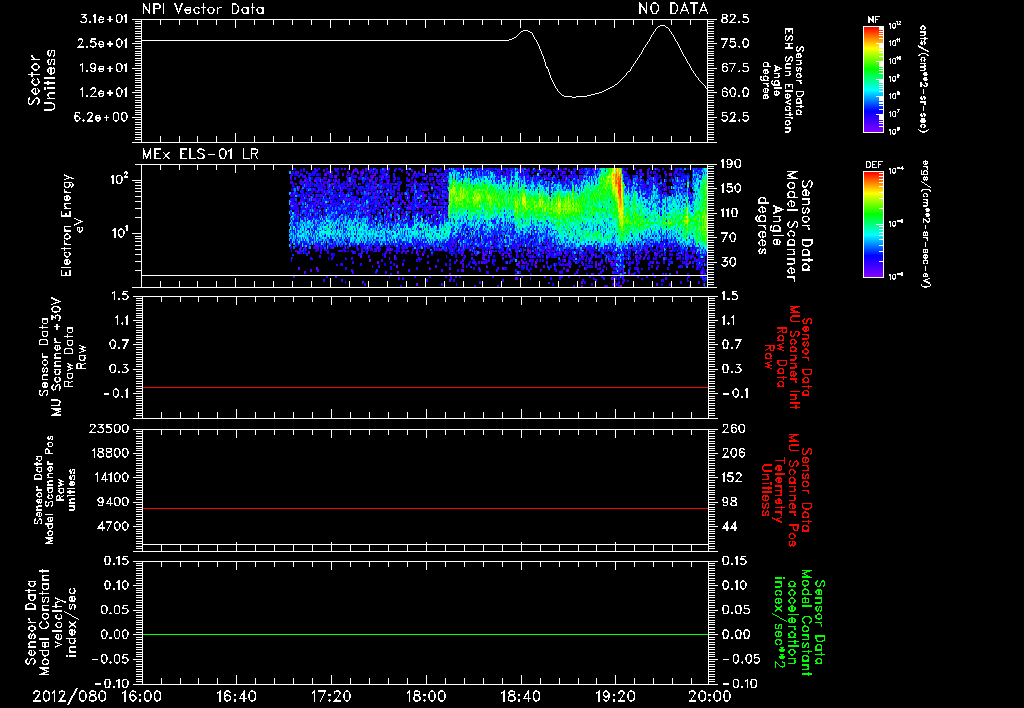
Task: Click the 3.1e+01 sector tick label
Action: pyautogui.click(x=104, y=19)
